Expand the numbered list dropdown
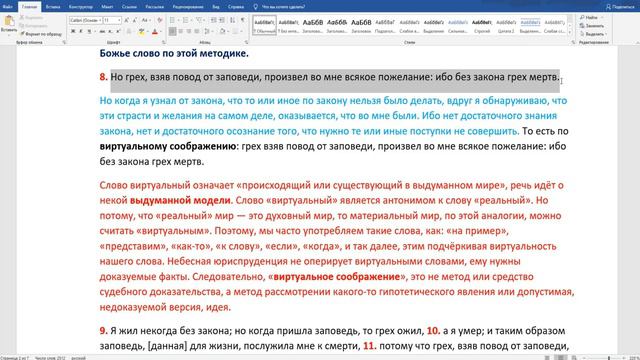This screenshot has height=360, width=640. [192, 20]
